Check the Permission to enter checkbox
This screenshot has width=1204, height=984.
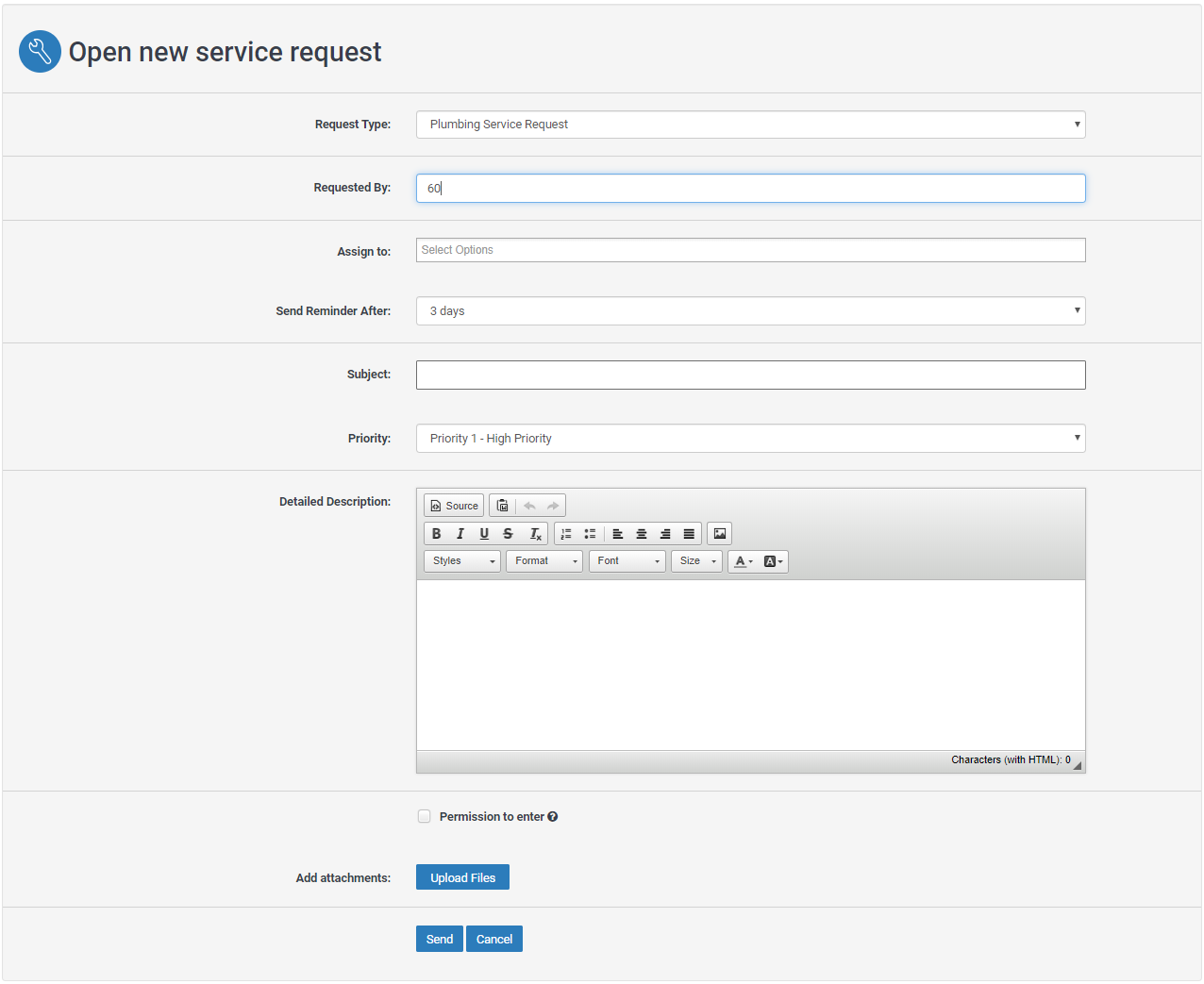(425, 816)
